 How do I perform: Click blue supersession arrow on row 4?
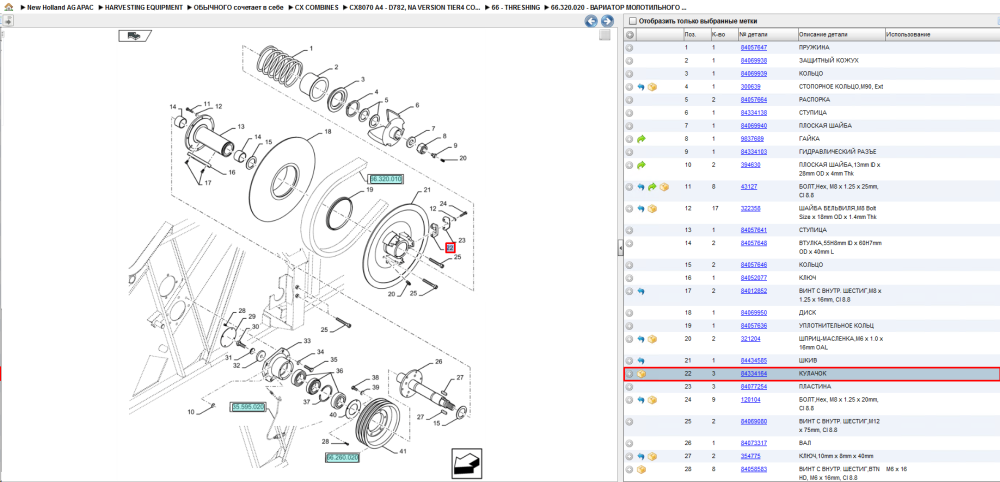coord(642,87)
